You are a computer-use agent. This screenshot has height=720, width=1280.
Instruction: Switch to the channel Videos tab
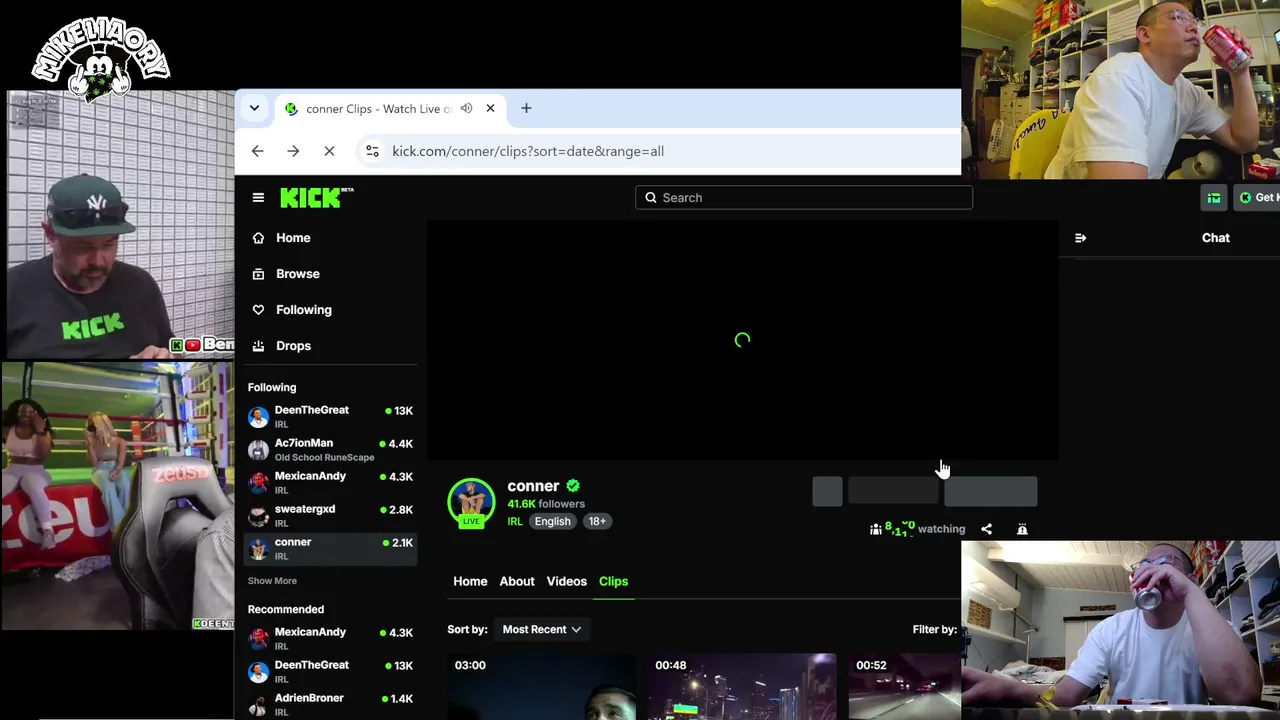point(566,581)
